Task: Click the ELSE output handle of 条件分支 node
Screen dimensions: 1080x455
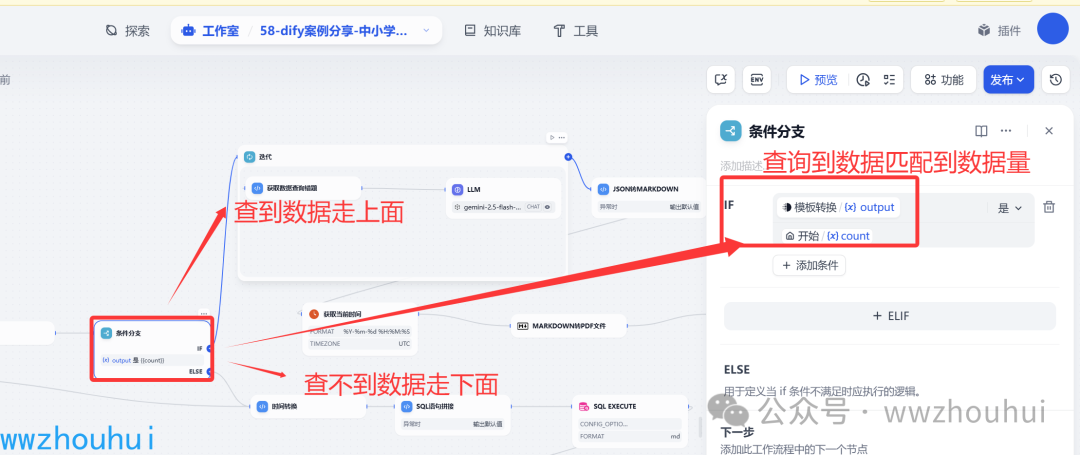Action: click(209, 372)
